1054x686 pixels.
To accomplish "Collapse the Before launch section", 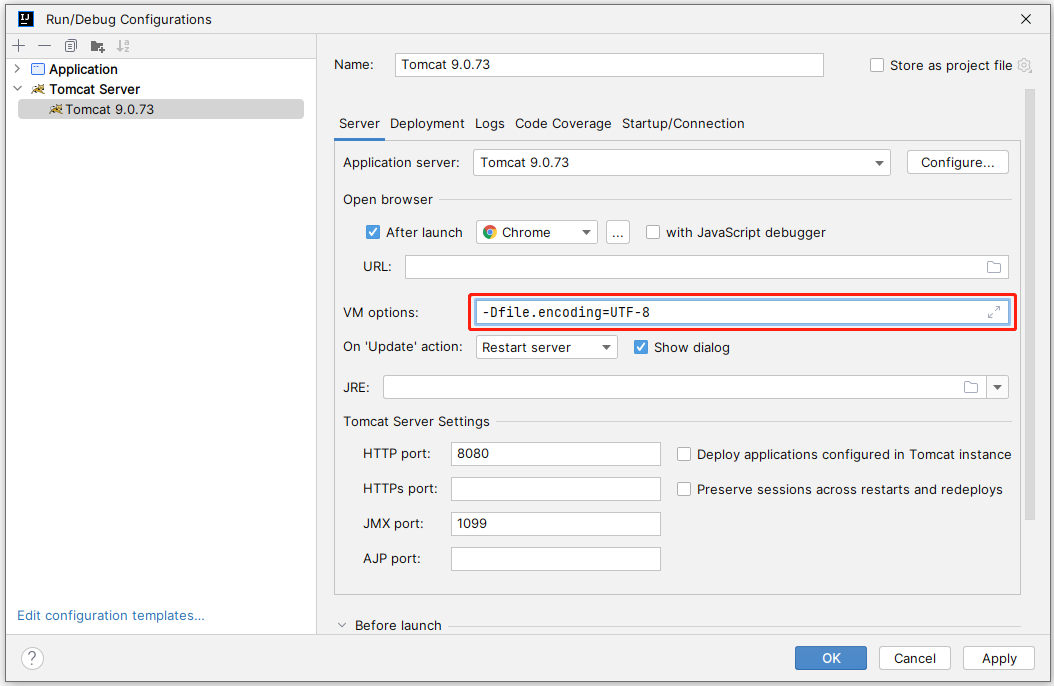I will pyautogui.click(x=342, y=626).
